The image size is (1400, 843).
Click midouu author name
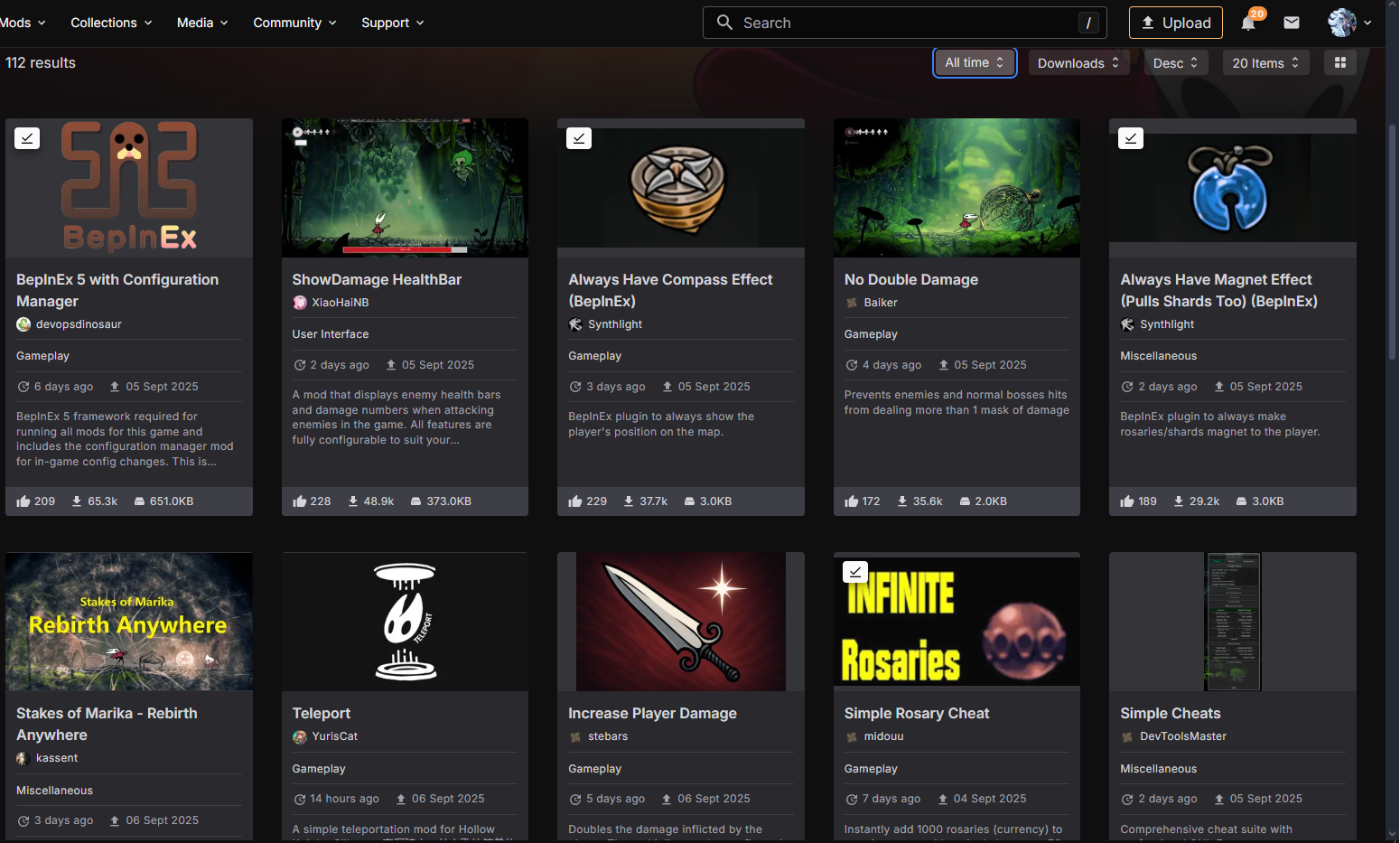(x=883, y=736)
